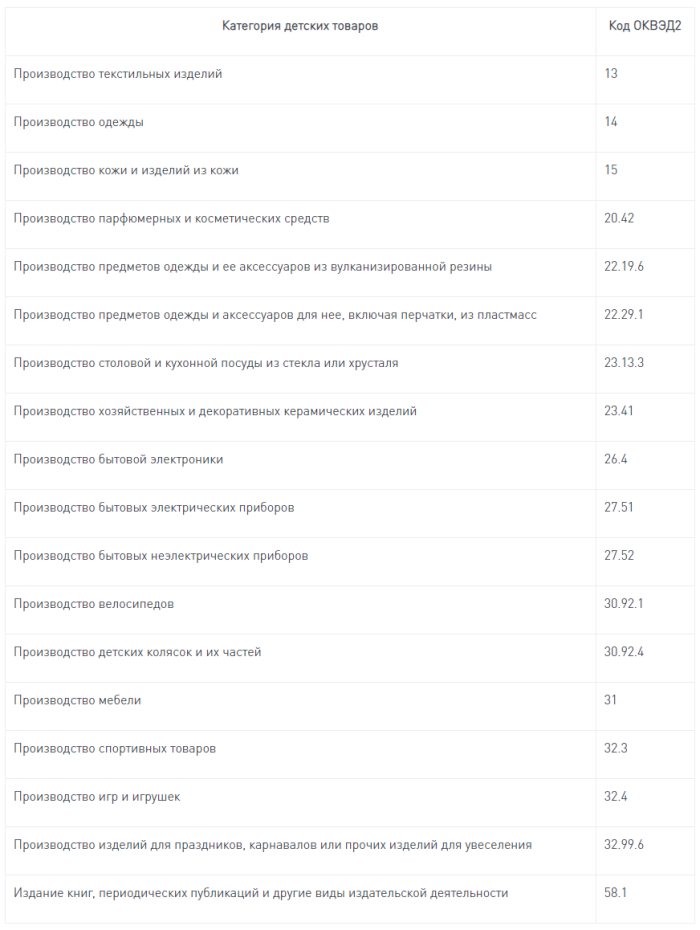Screen dimensions: 700x930
Task: Click the 'Категория детских товаров' column header
Action: point(300,26)
